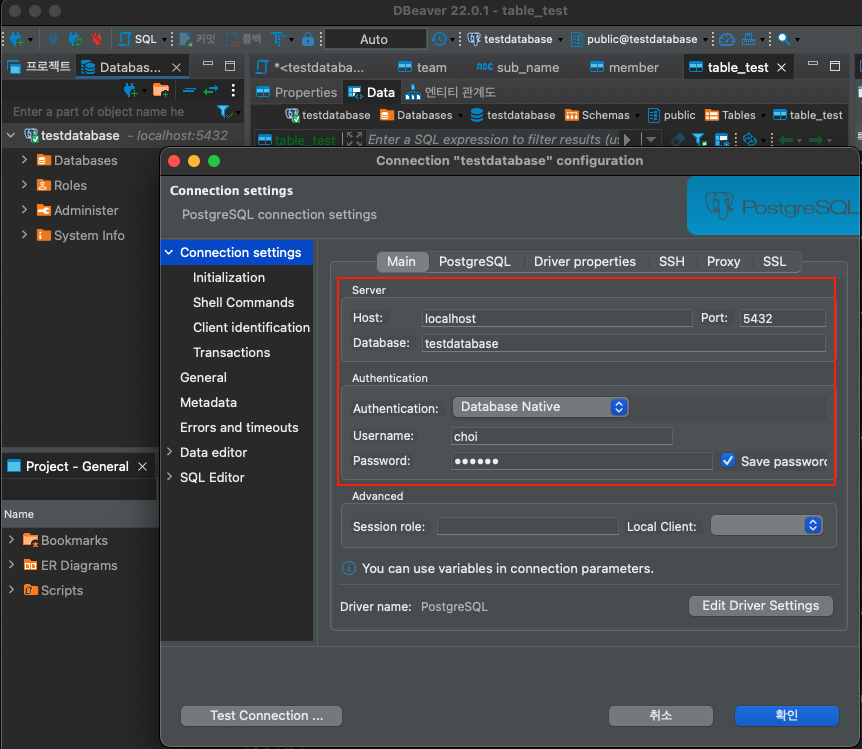Click the New Database Connection plug icon in main toolbar
The image size is (862, 749).
tap(16, 39)
